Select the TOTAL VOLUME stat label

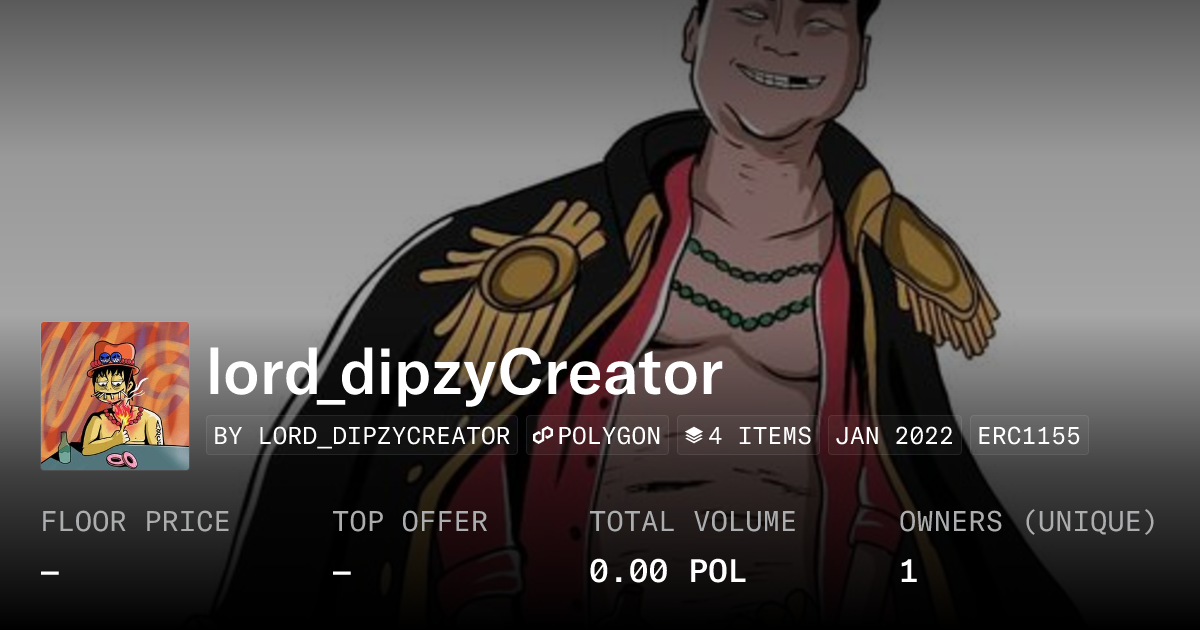(x=692, y=522)
